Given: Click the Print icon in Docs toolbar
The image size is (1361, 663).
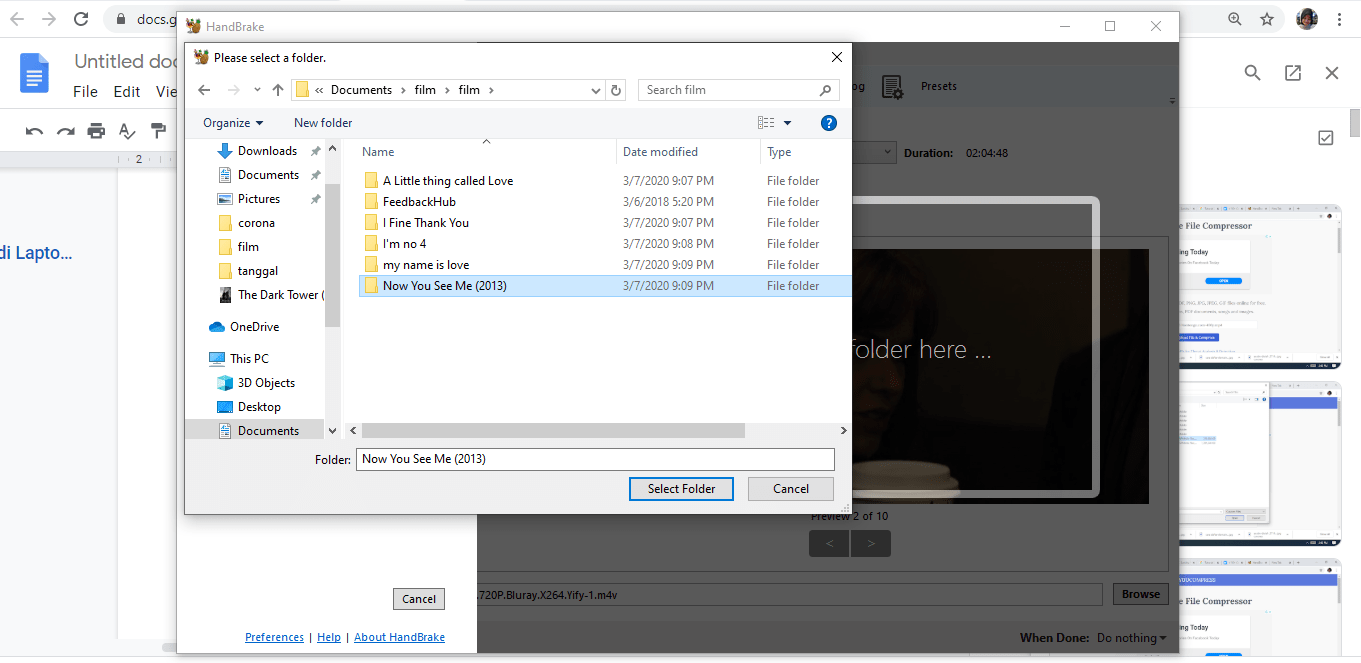Looking at the screenshot, I should (x=96, y=130).
